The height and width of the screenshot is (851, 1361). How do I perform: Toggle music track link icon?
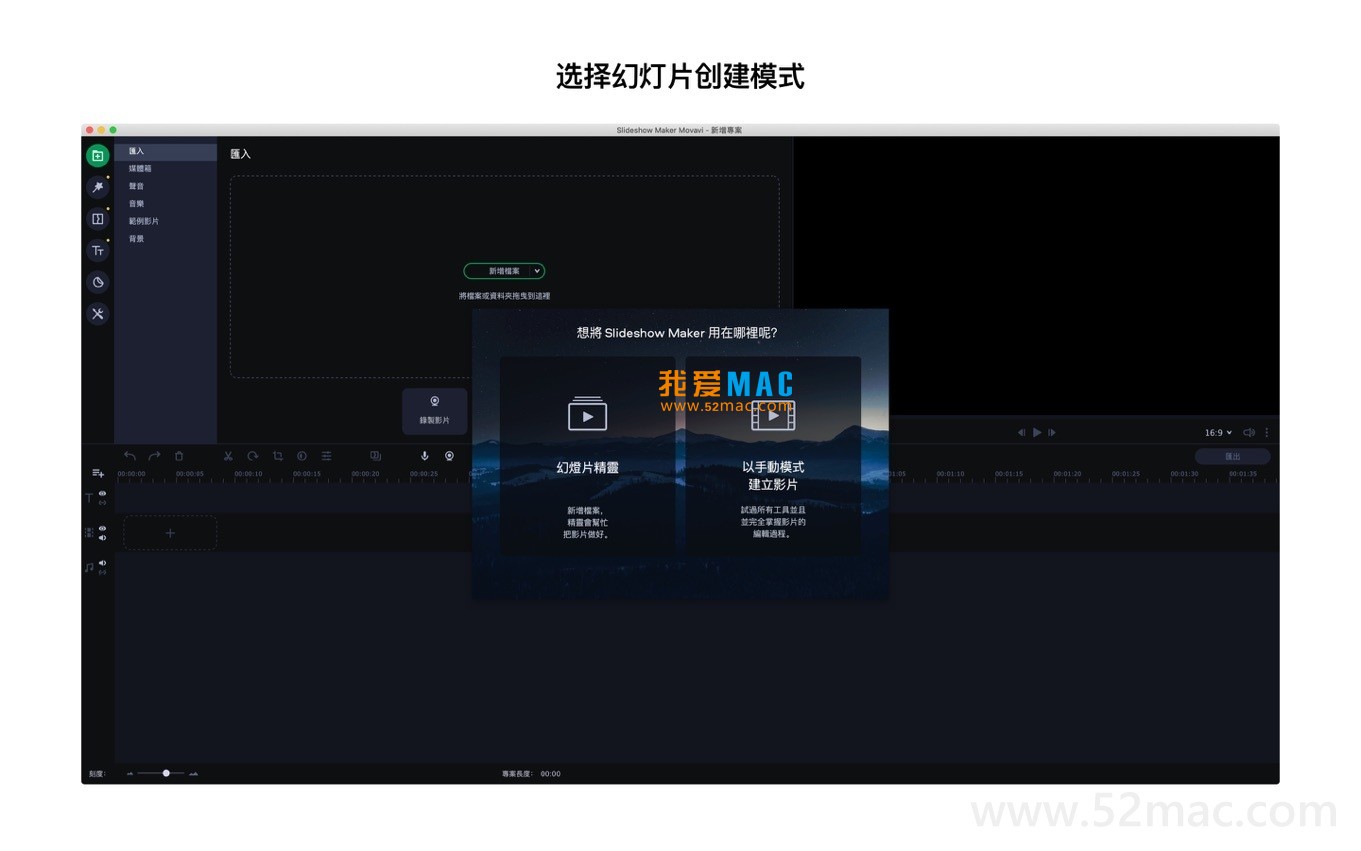point(102,572)
